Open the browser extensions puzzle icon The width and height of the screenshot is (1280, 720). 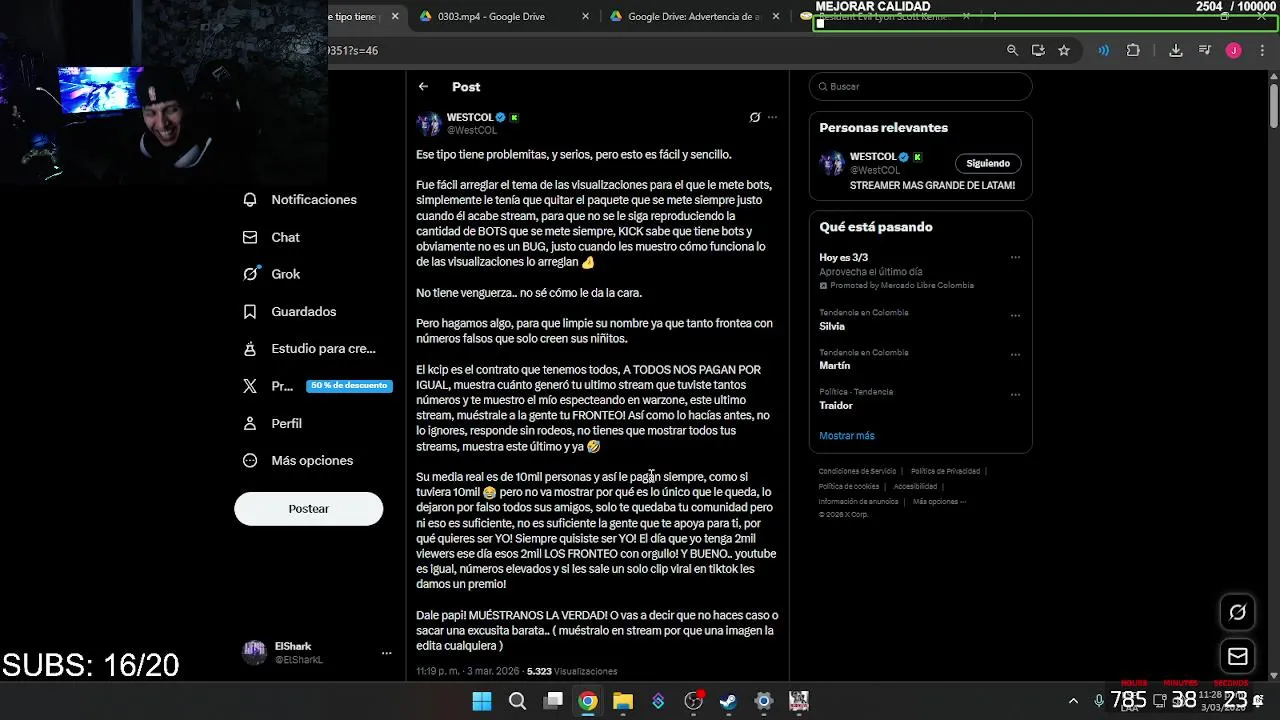(x=1133, y=50)
